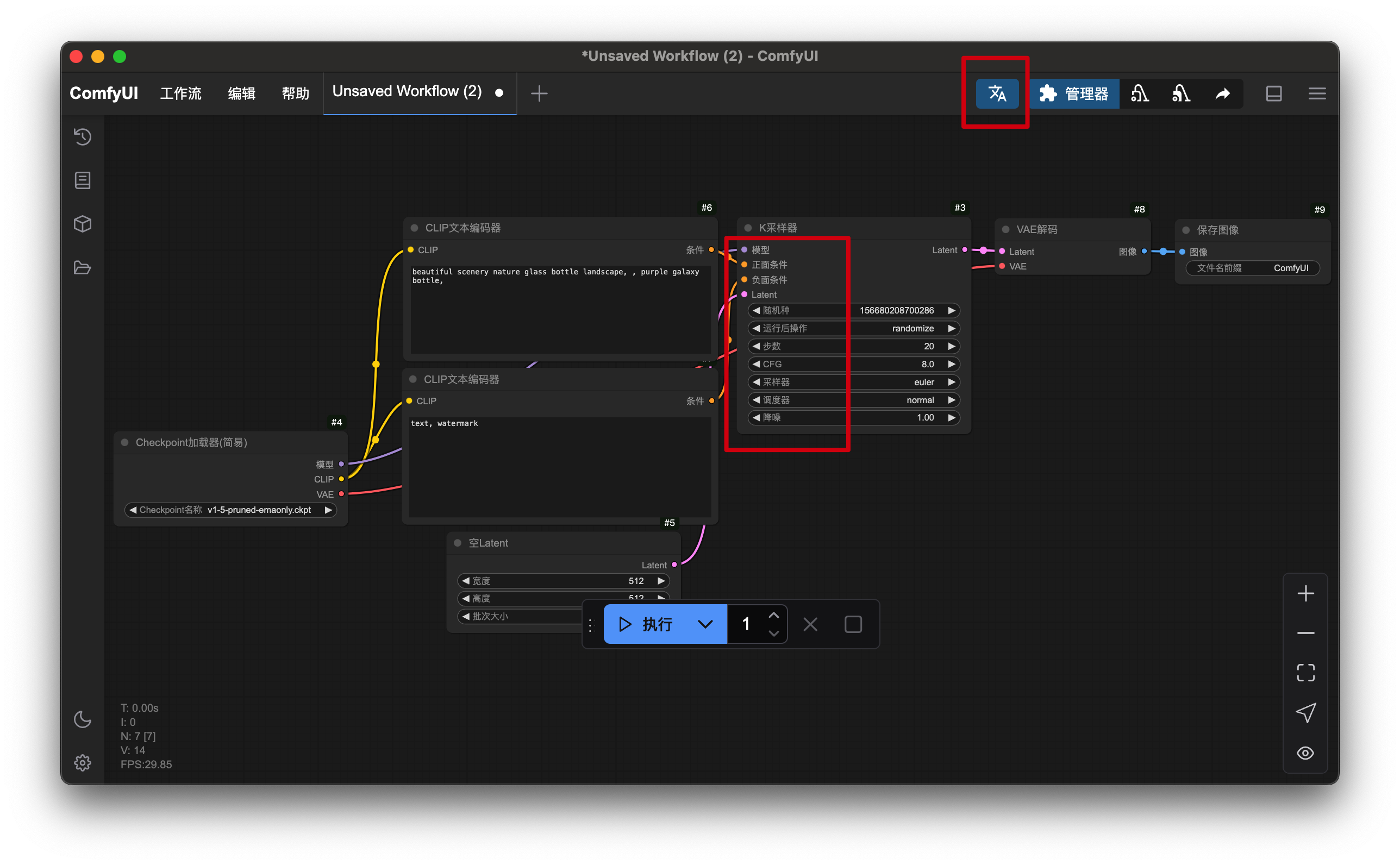Image resolution: width=1400 pixels, height=865 pixels.
Task: Click the share arrow icon
Action: tap(1223, 93)
